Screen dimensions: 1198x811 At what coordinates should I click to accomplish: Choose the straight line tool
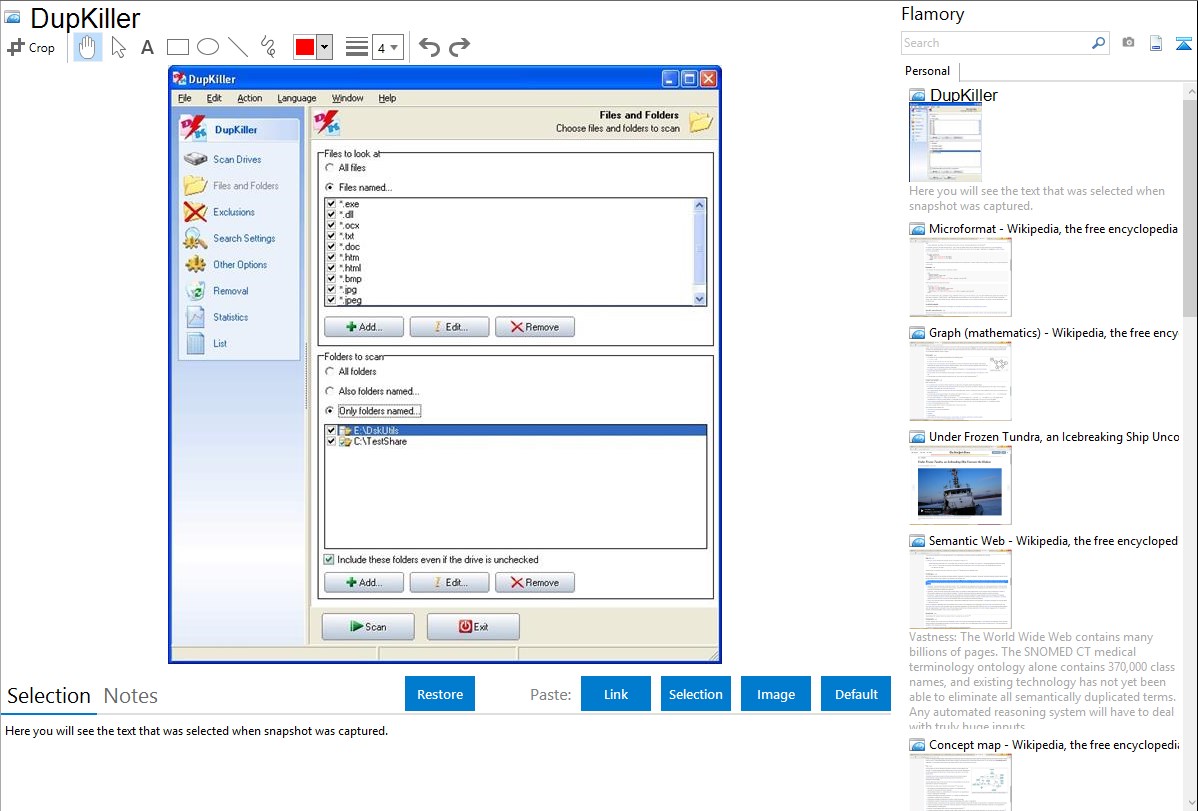[238, 47]
